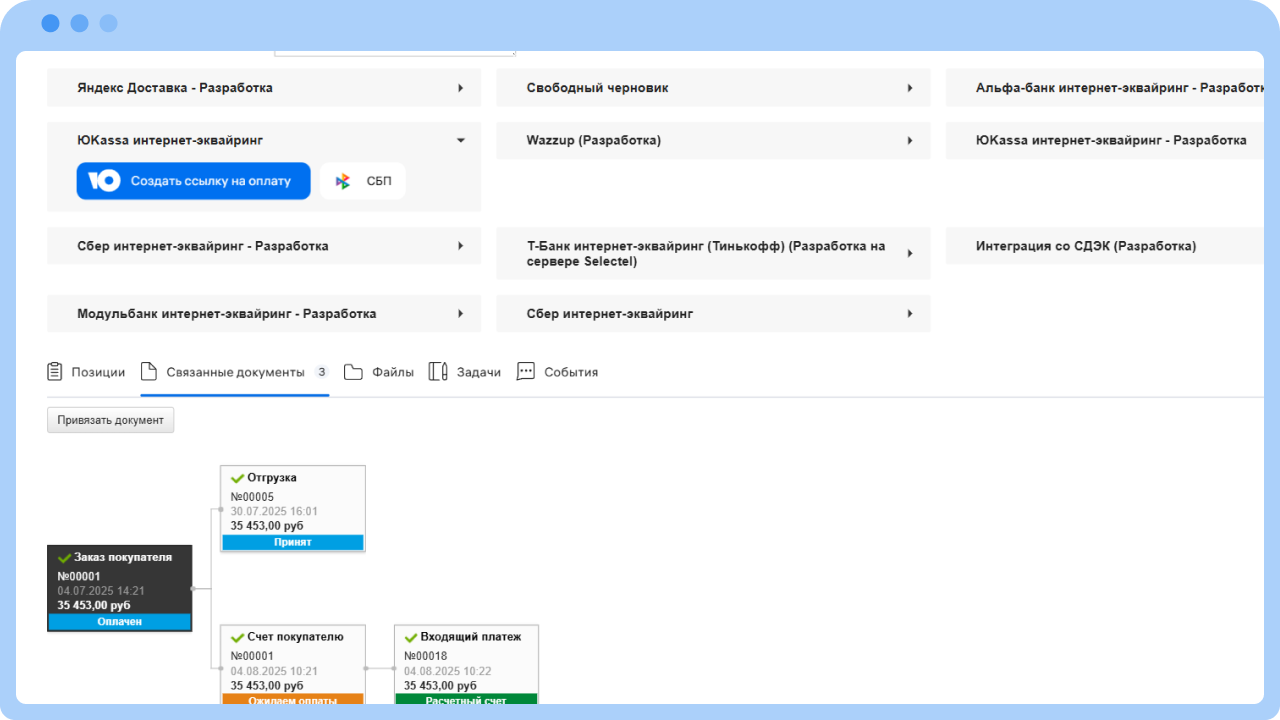Switch to the Позиции tab
The width and height of the screenshot is (1280, 720).
click(86, 372)
